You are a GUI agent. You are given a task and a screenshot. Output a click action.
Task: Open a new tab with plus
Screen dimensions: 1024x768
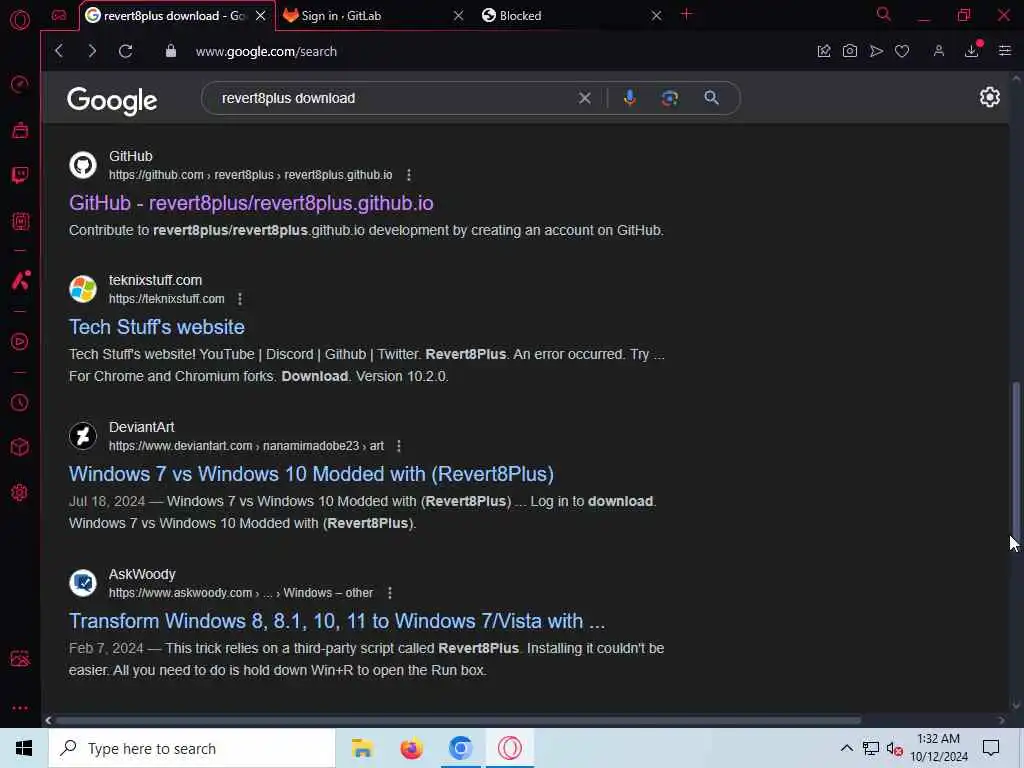(686, 14)
